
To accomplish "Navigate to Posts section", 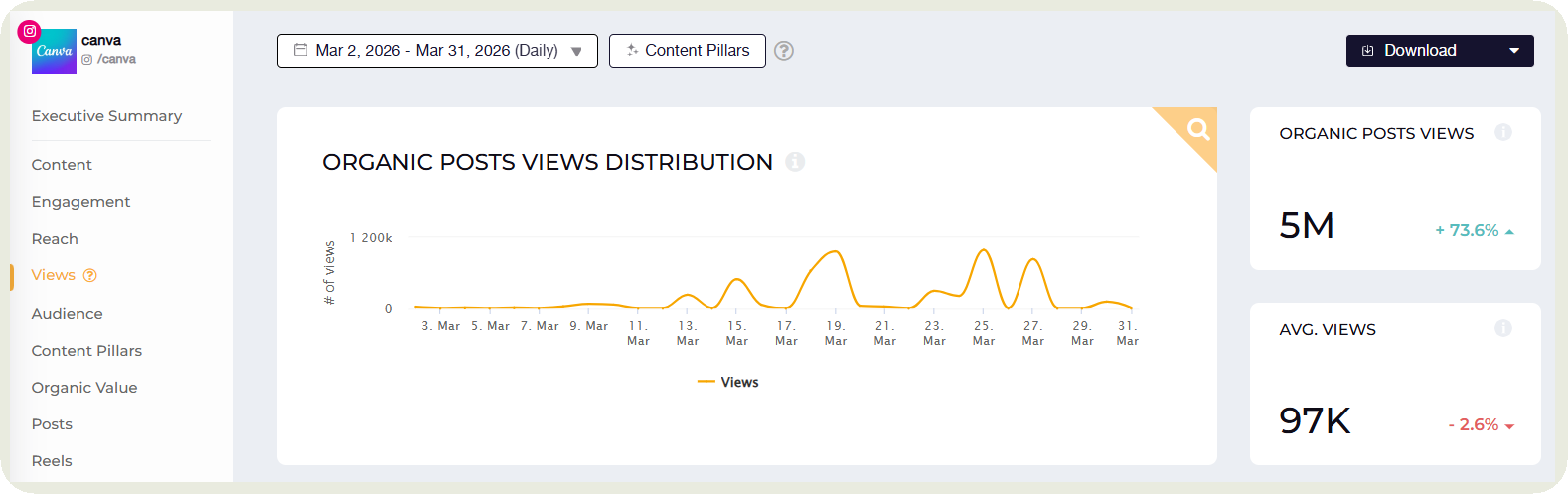I will point(52,424).
